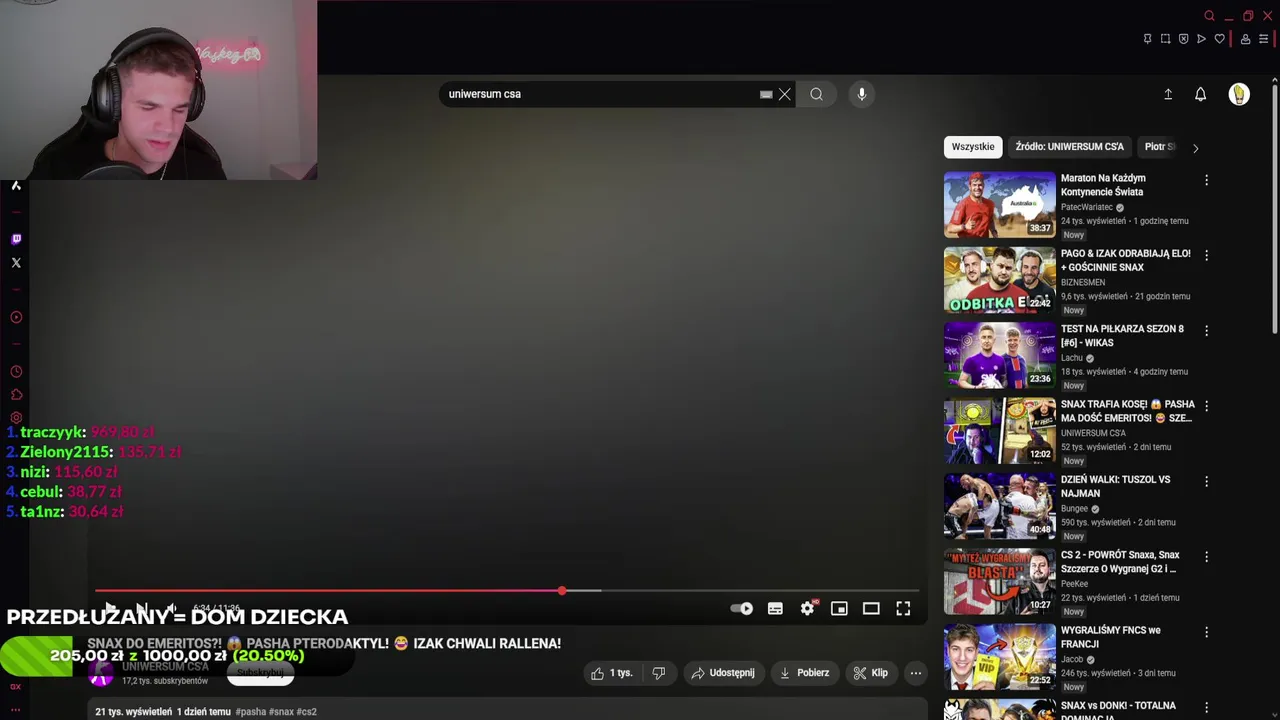Click the BIZNESMEN channel name

coord(1083,282)
